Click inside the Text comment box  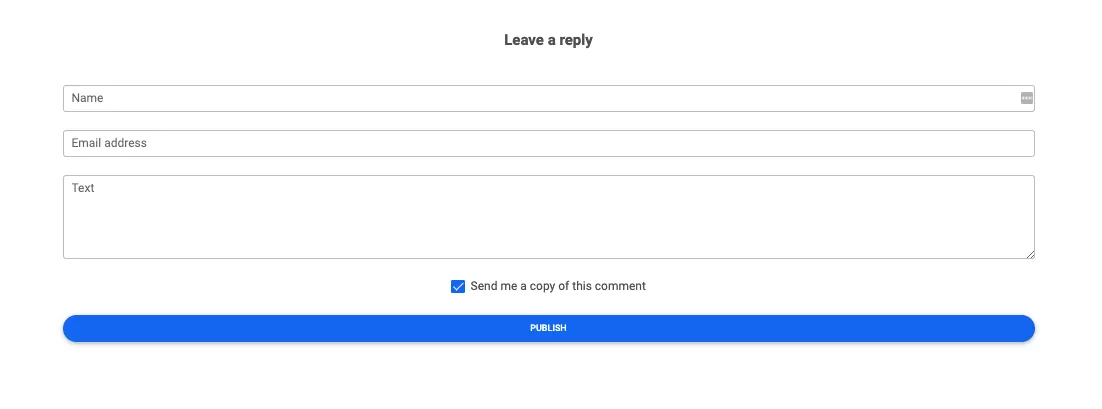coord(548,217)
